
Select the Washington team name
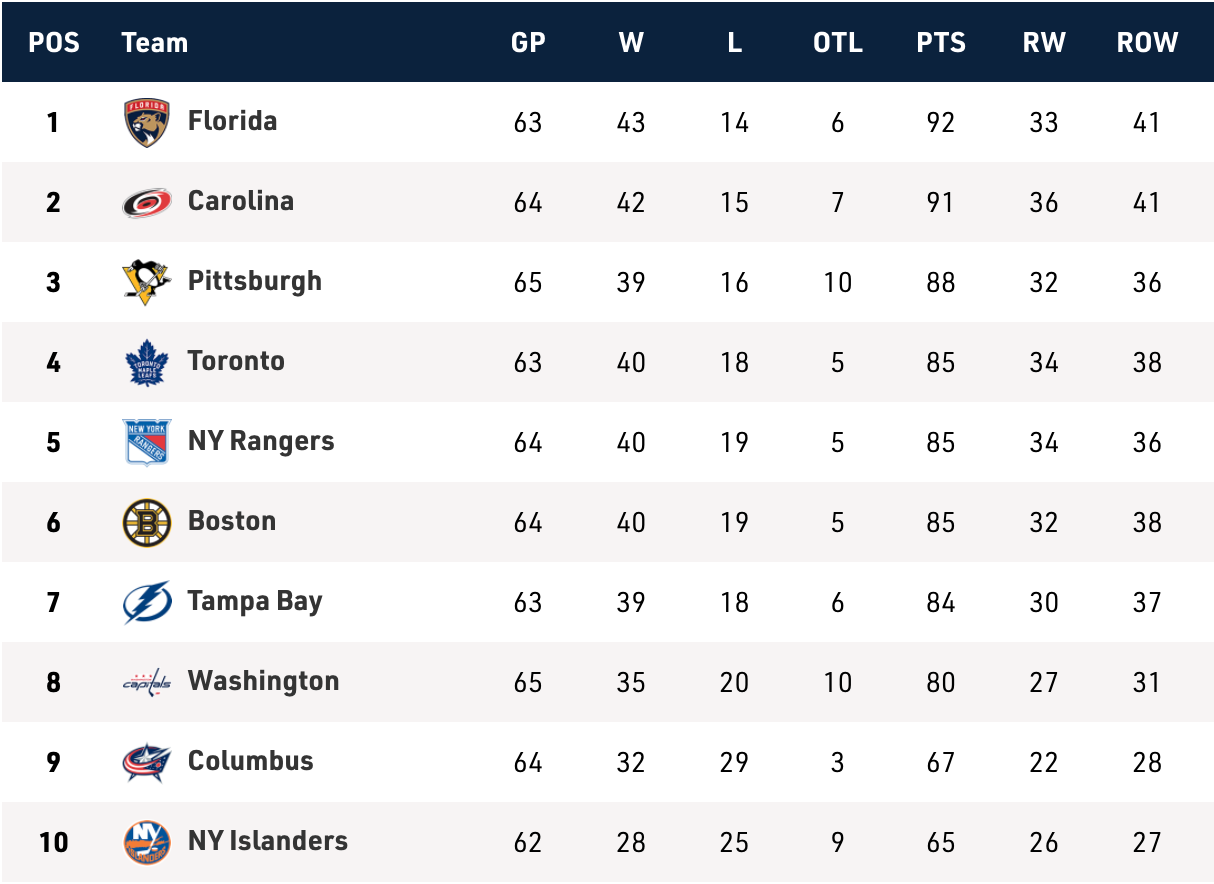263,681
